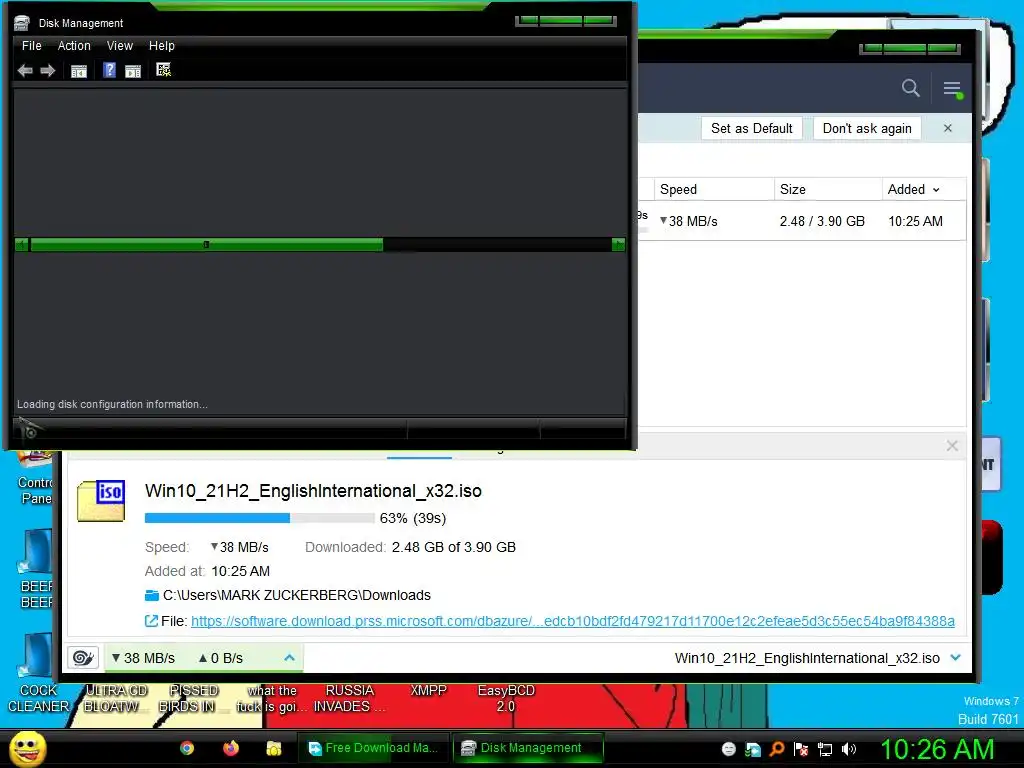Click the Disk Management scrollbar right arrow
Screen dimensions: 1024x768
pos(618,245)
